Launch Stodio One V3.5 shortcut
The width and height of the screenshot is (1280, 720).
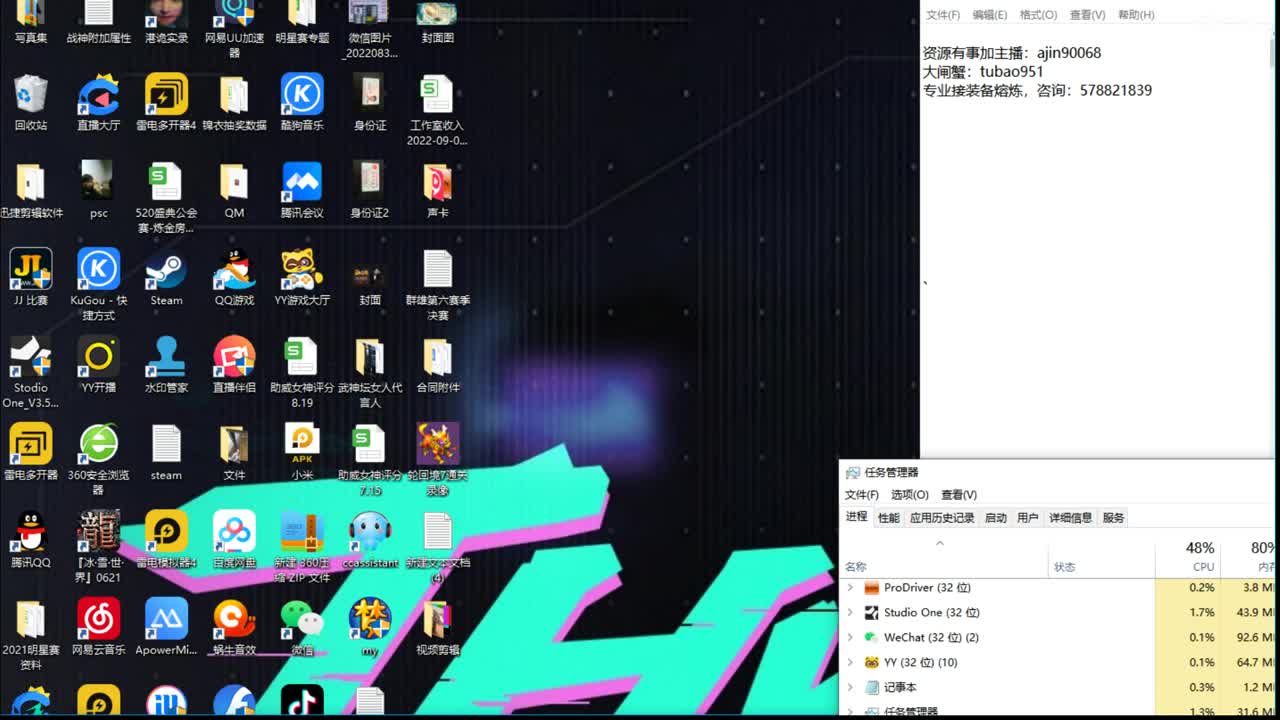pos(30,372)
